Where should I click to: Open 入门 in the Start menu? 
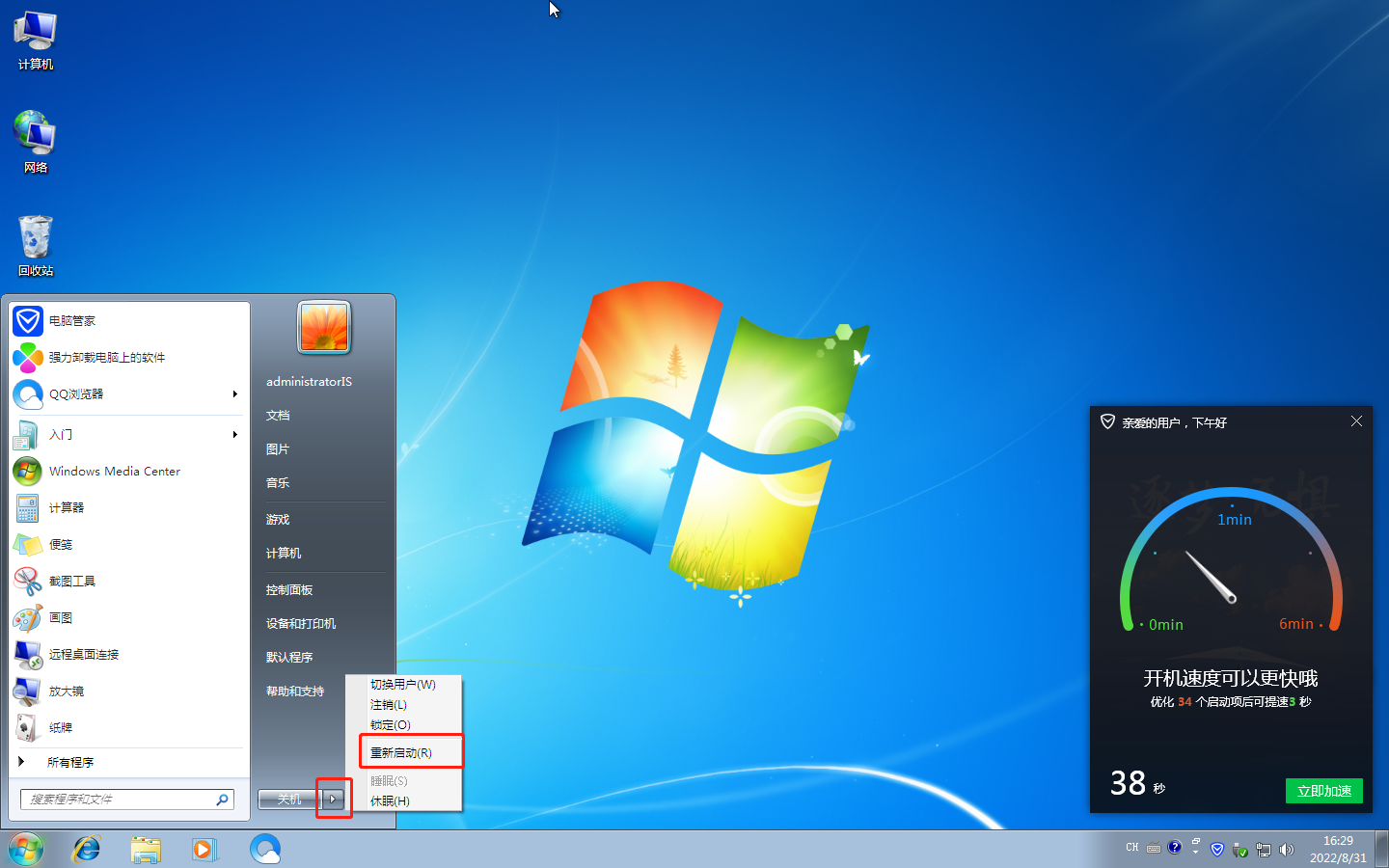point(129,435)
